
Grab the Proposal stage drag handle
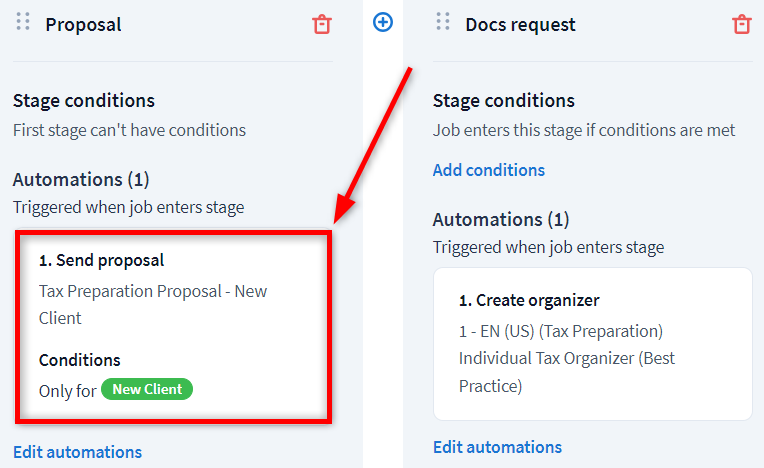[x=23, y=22]
